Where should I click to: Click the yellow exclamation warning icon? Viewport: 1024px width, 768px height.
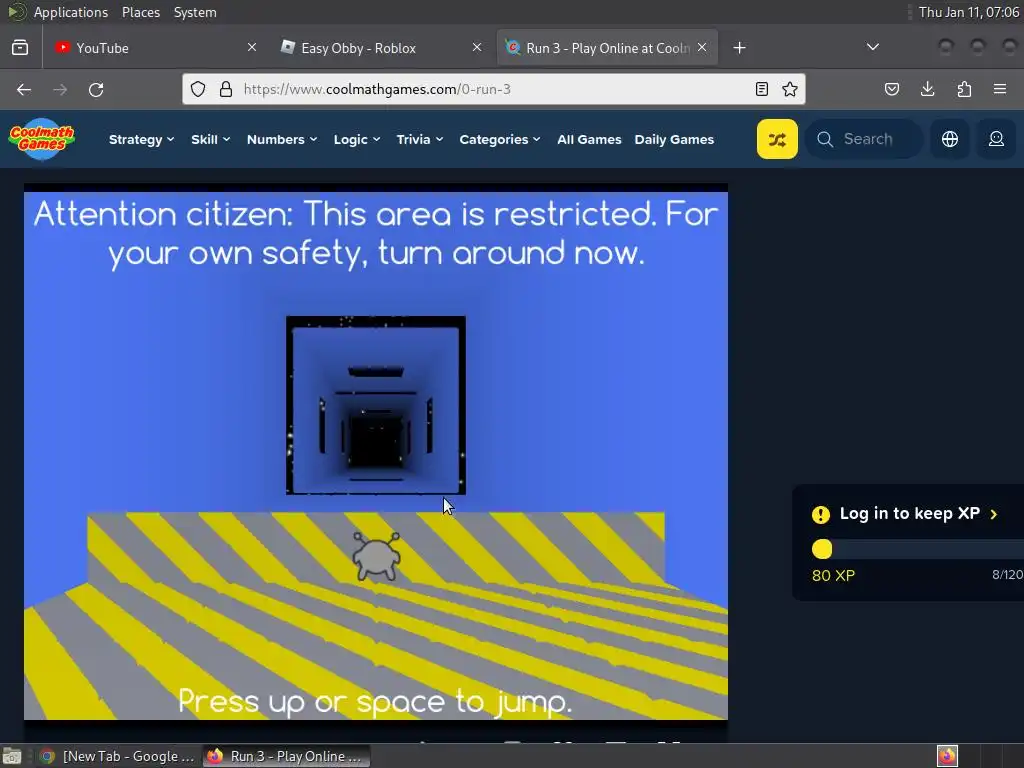point(821,515)
